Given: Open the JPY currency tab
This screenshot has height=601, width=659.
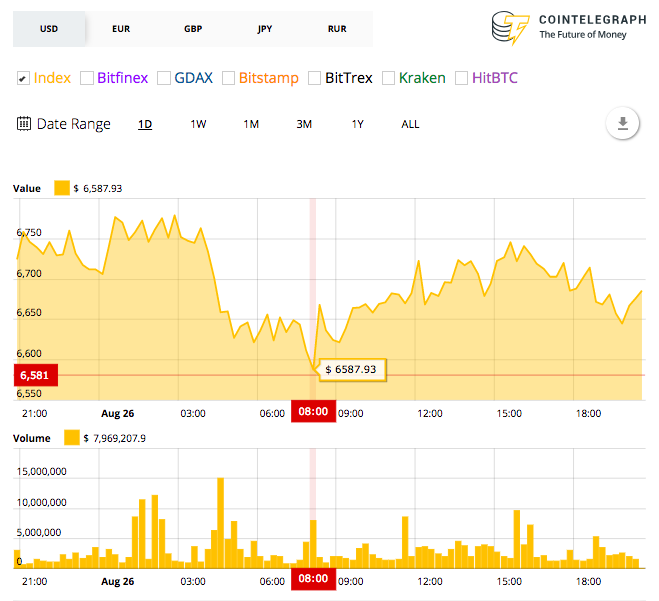Looking at the screenshot, I should pyautogui.click(x=265, y=29).
